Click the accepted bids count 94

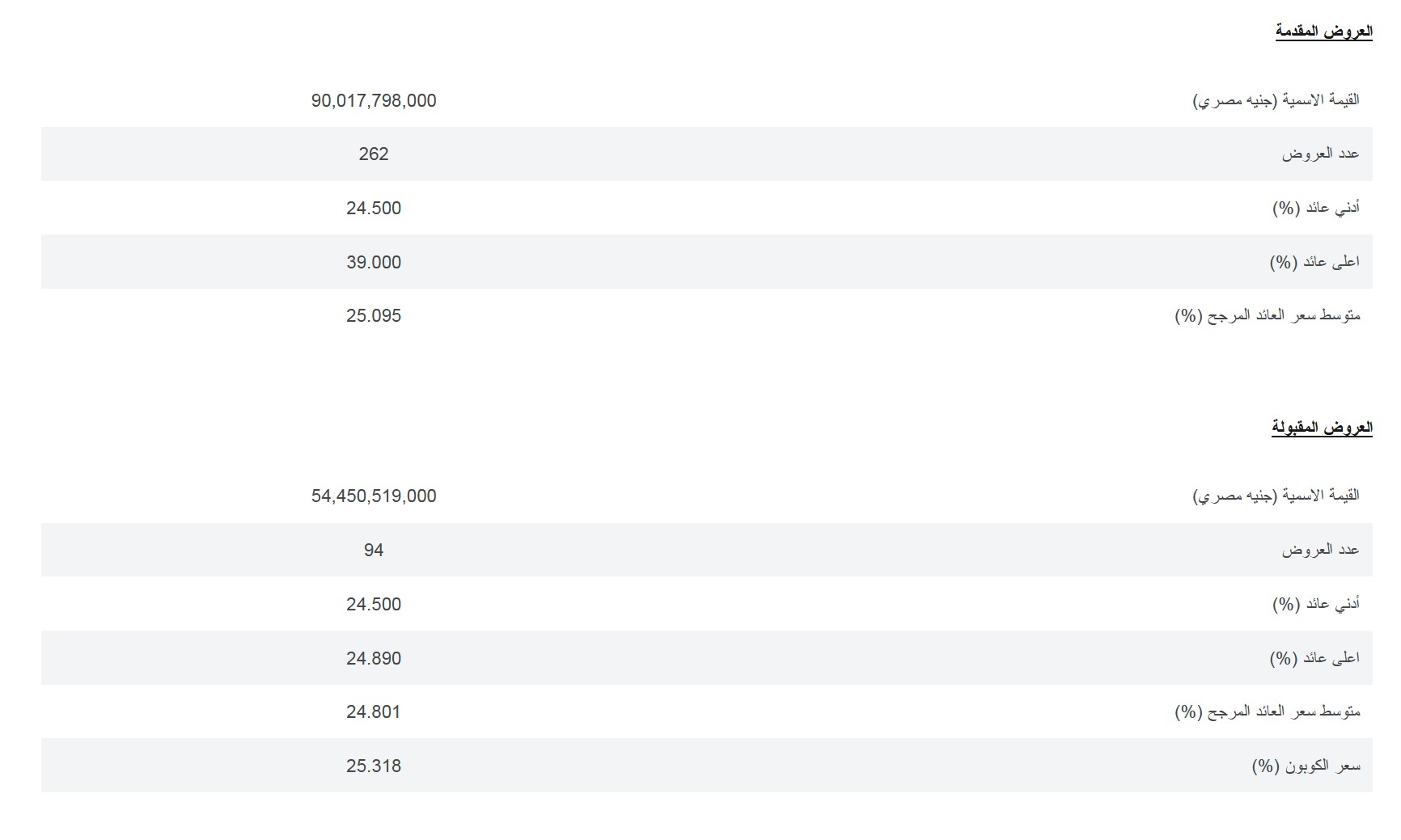pyautogui.click(x=374, y=550)
